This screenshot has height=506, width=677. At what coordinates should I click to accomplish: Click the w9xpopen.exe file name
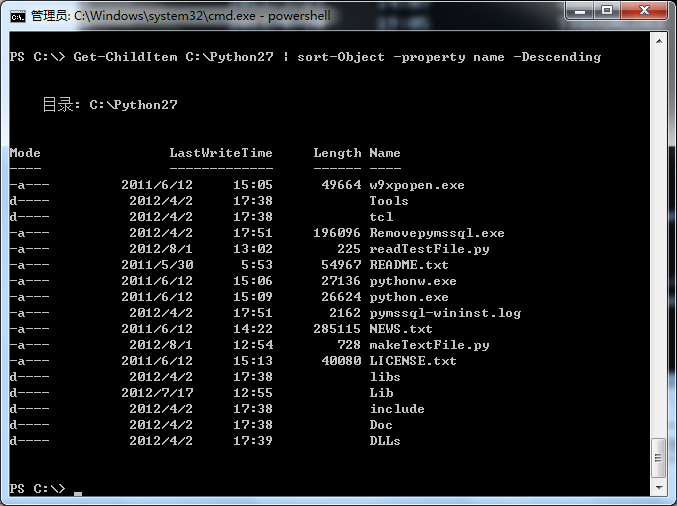pos(417,185)
